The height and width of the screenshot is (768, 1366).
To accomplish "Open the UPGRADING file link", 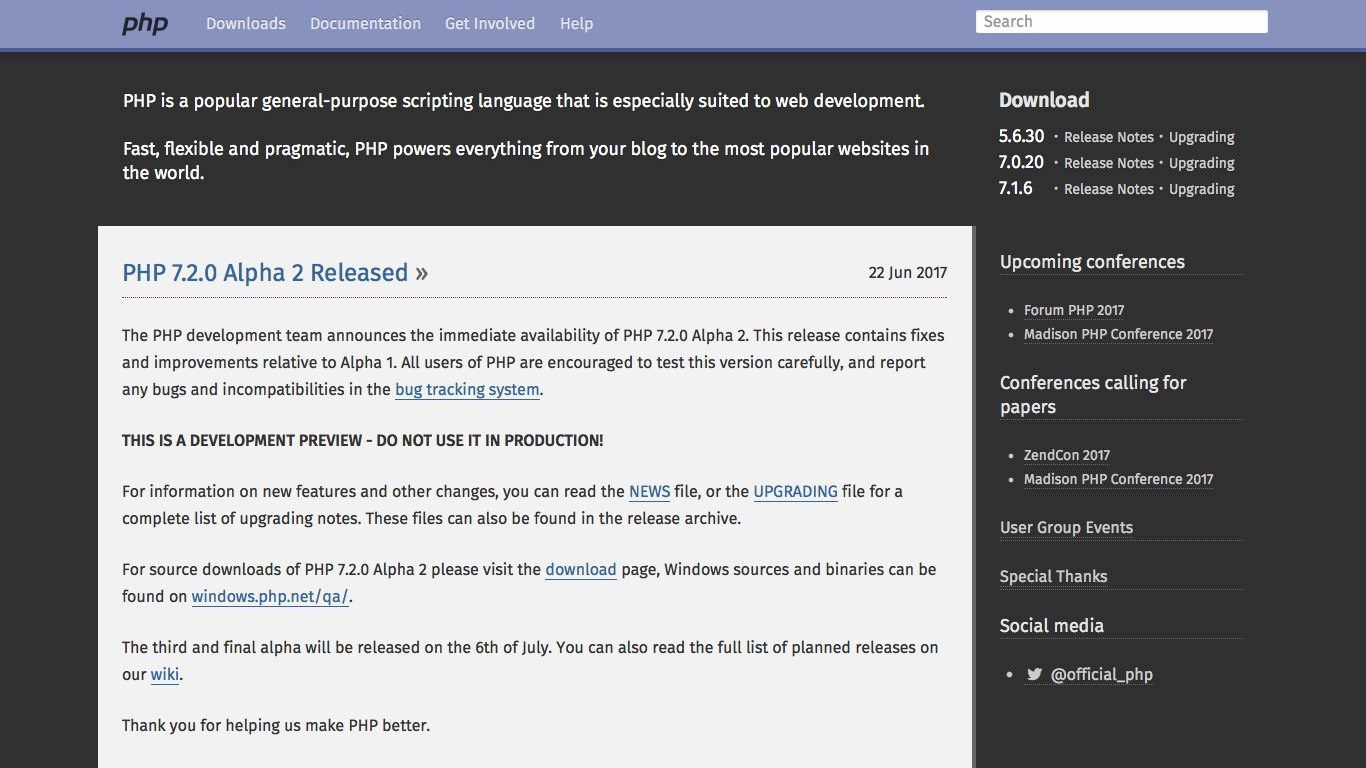I will pyautogui.click(x=795, y=491).
